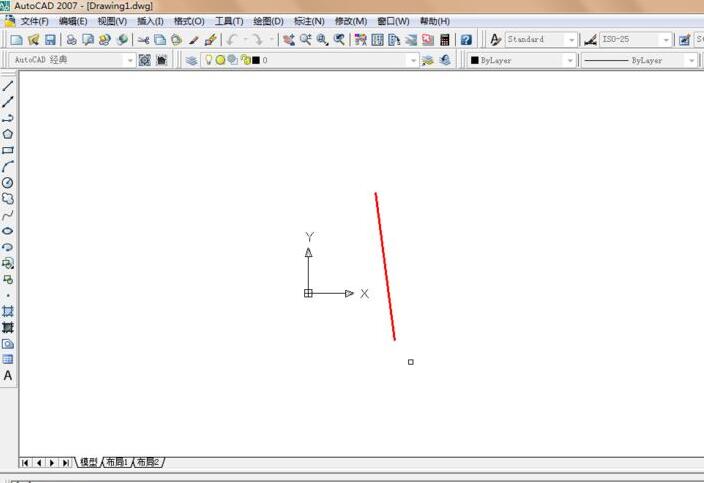
Task: Click the Help question mark icon
Action: (x=466, y=40)
